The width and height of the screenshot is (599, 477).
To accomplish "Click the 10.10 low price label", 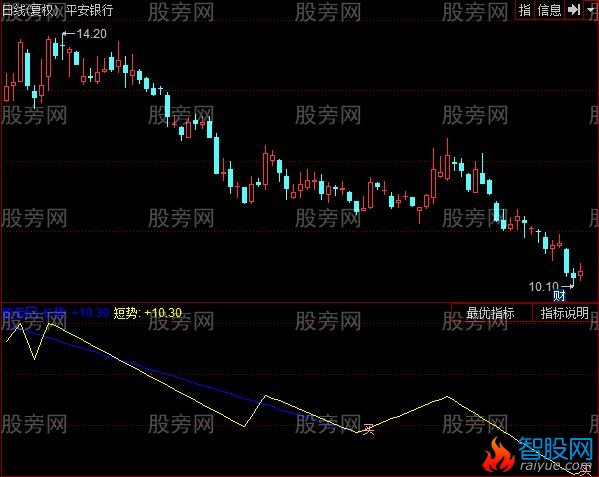I will pos(543,286).
